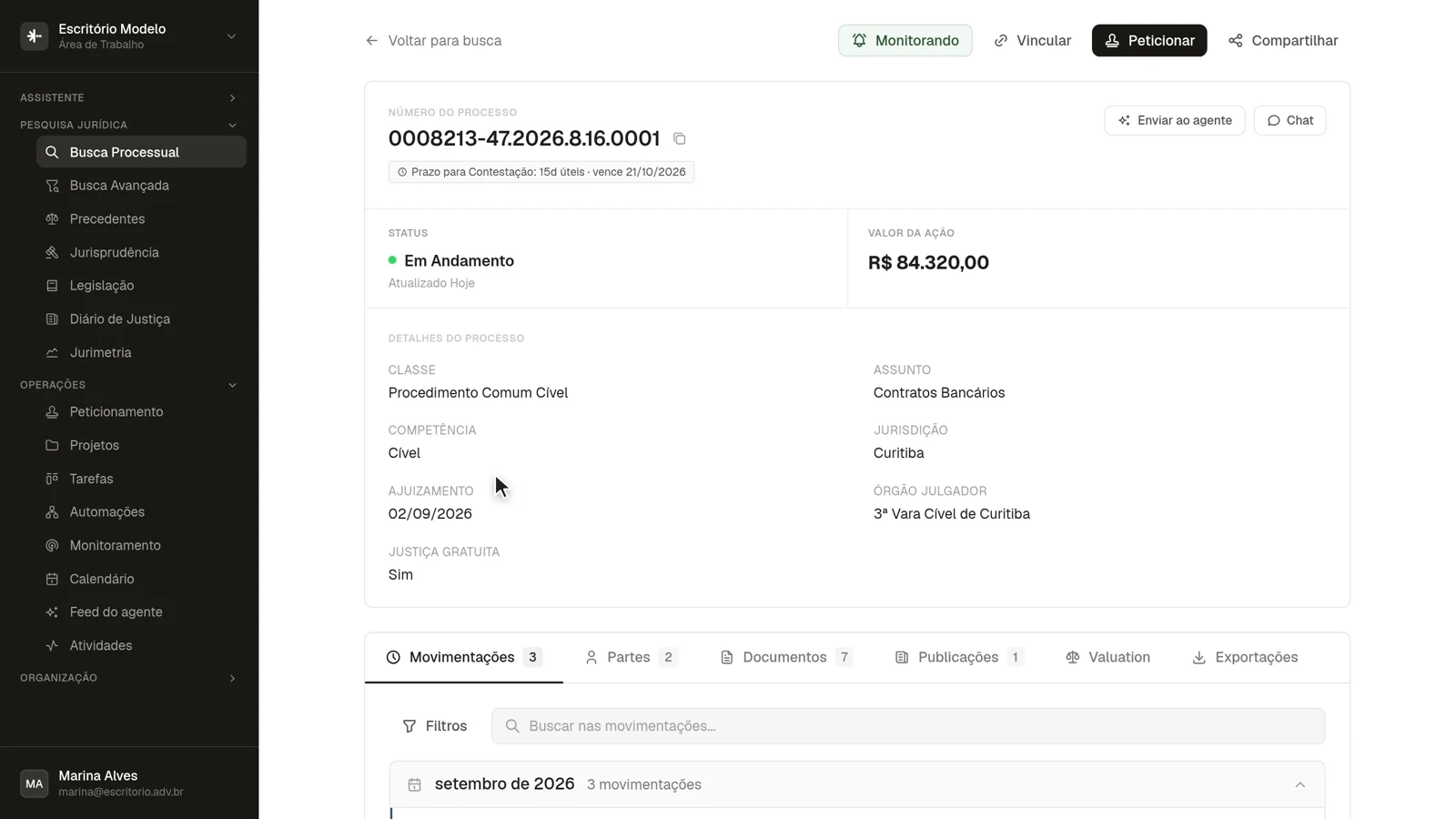This screenshot has height=819, width=1456.
Task: Open the Projetos page
Action: 141,445
